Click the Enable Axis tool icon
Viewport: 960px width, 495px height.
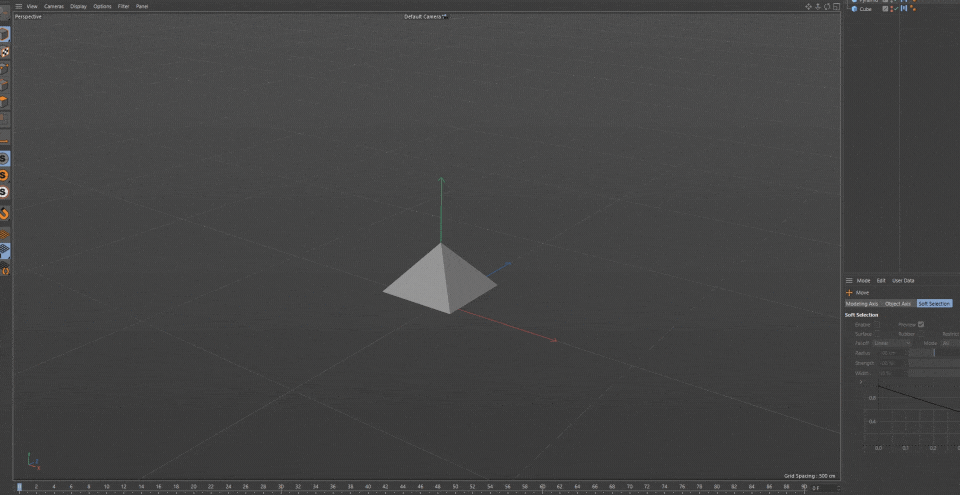tap(4, 139)
